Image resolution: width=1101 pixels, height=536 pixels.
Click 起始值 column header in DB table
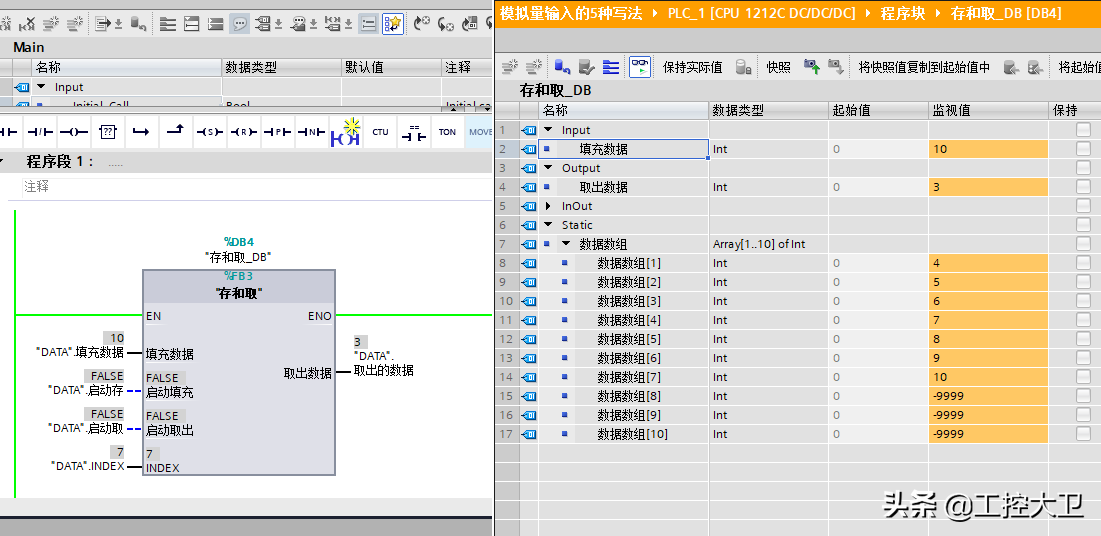[878, 110]
